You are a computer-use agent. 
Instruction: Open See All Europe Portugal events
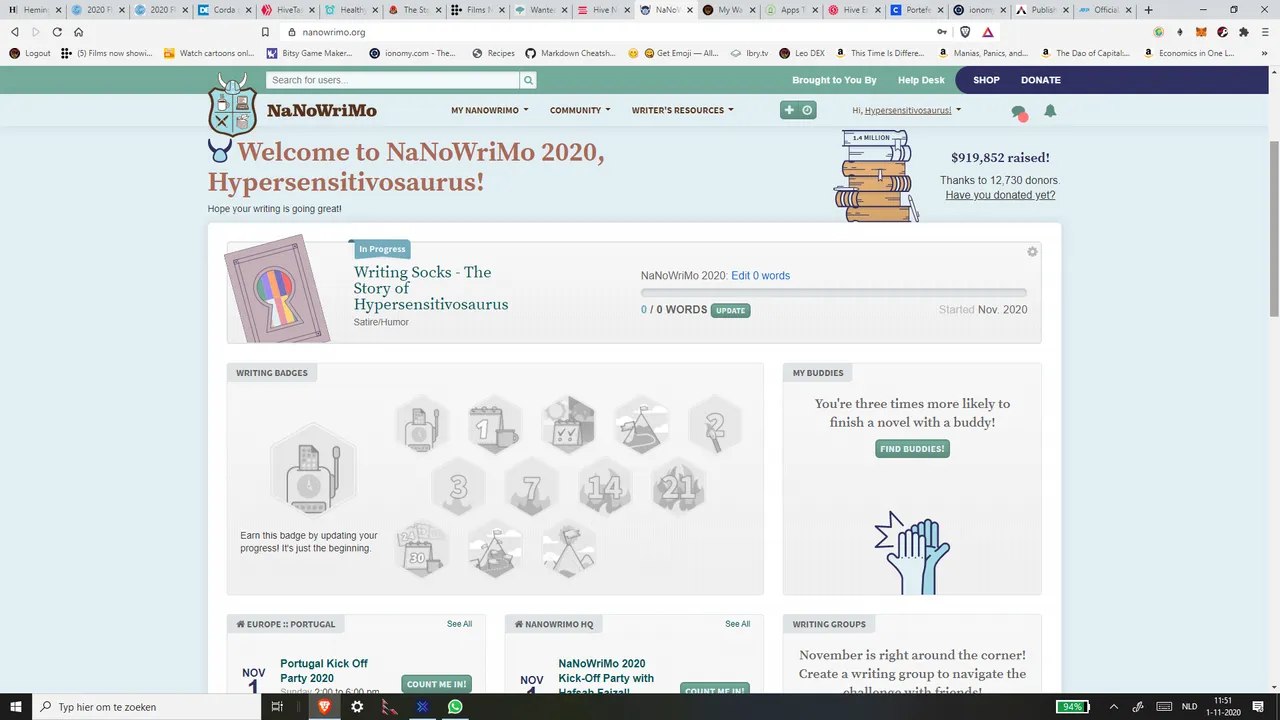click(459, 624)
